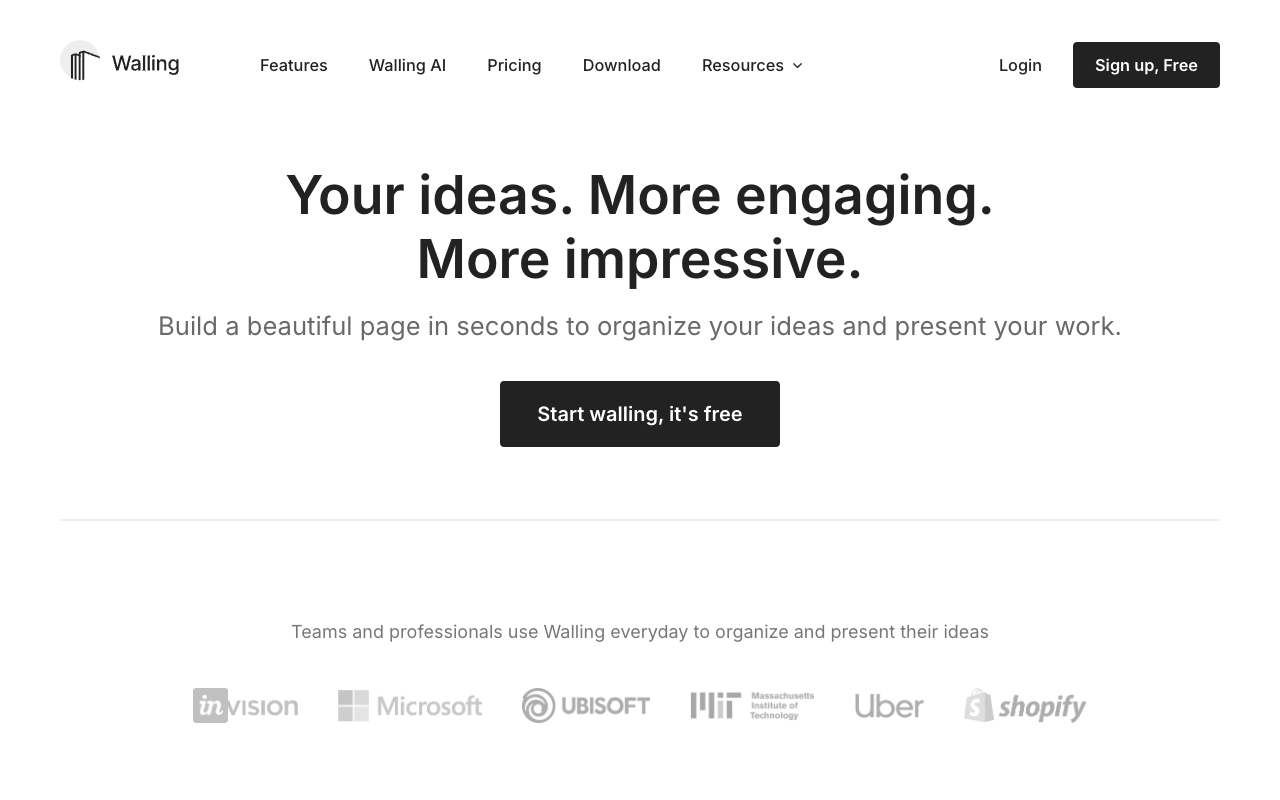Click the subtitle about building a beautiful page
The image size is (1280, 800).
tap(640, 326)
